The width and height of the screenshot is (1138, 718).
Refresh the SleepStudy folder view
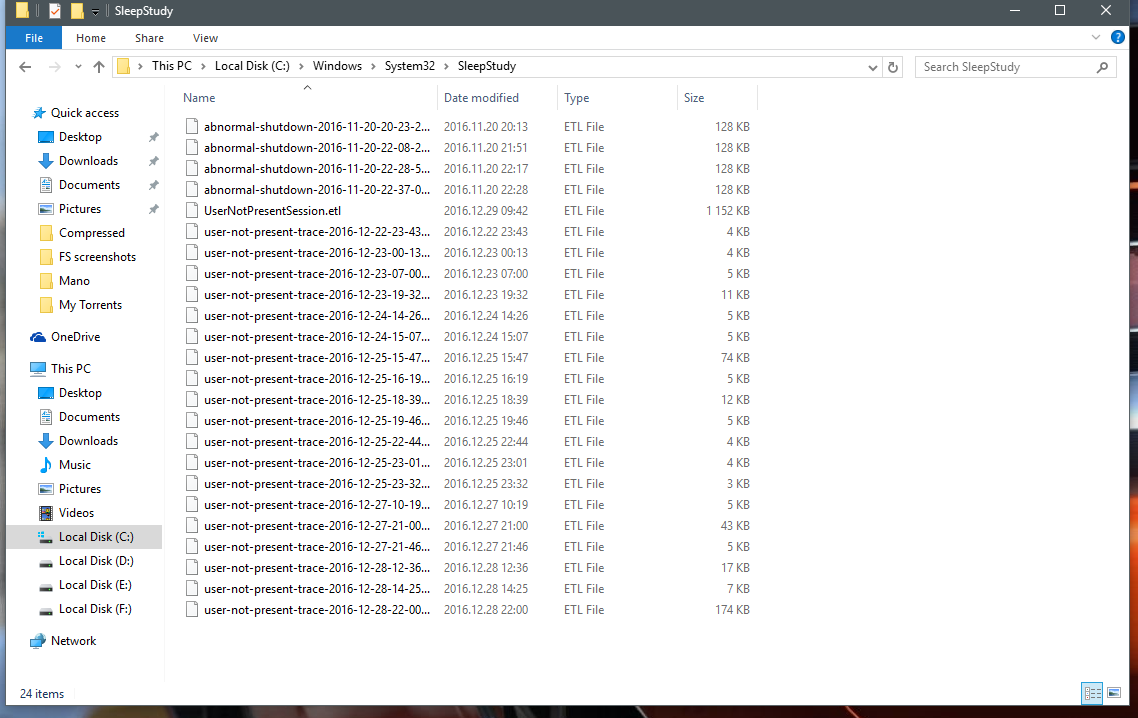[x=893, y=67]
